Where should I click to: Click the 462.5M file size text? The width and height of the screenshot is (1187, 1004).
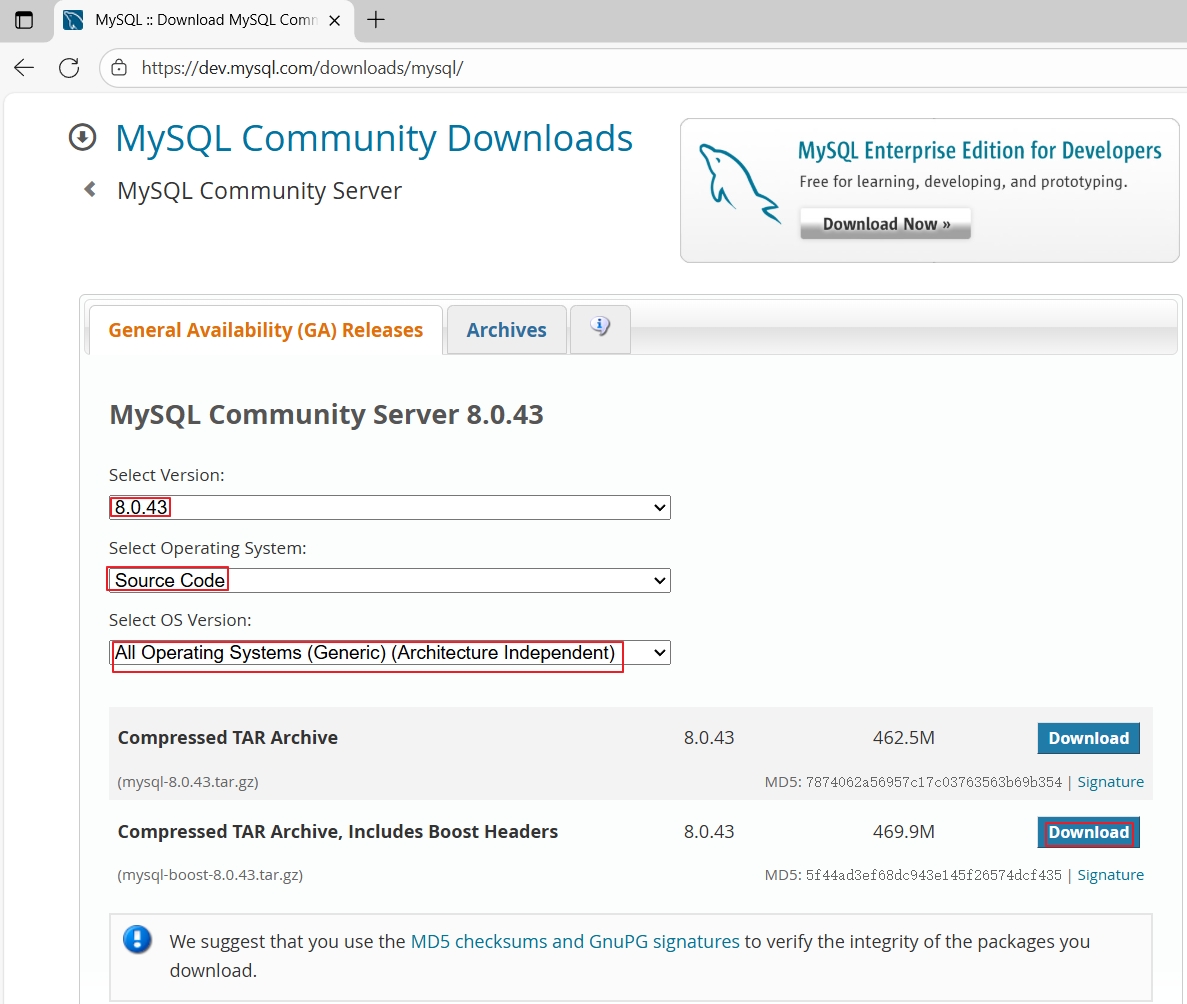pyautogui.click(x=903, y=738)
